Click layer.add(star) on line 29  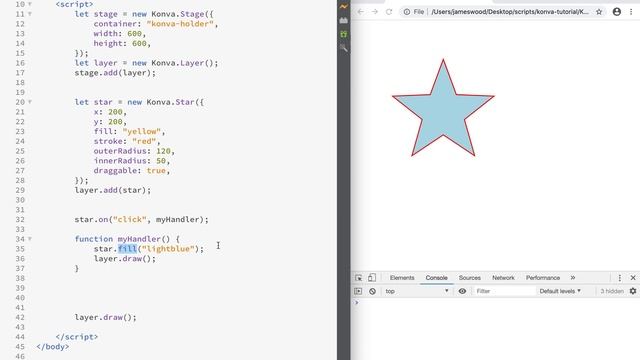coord(113,190)
